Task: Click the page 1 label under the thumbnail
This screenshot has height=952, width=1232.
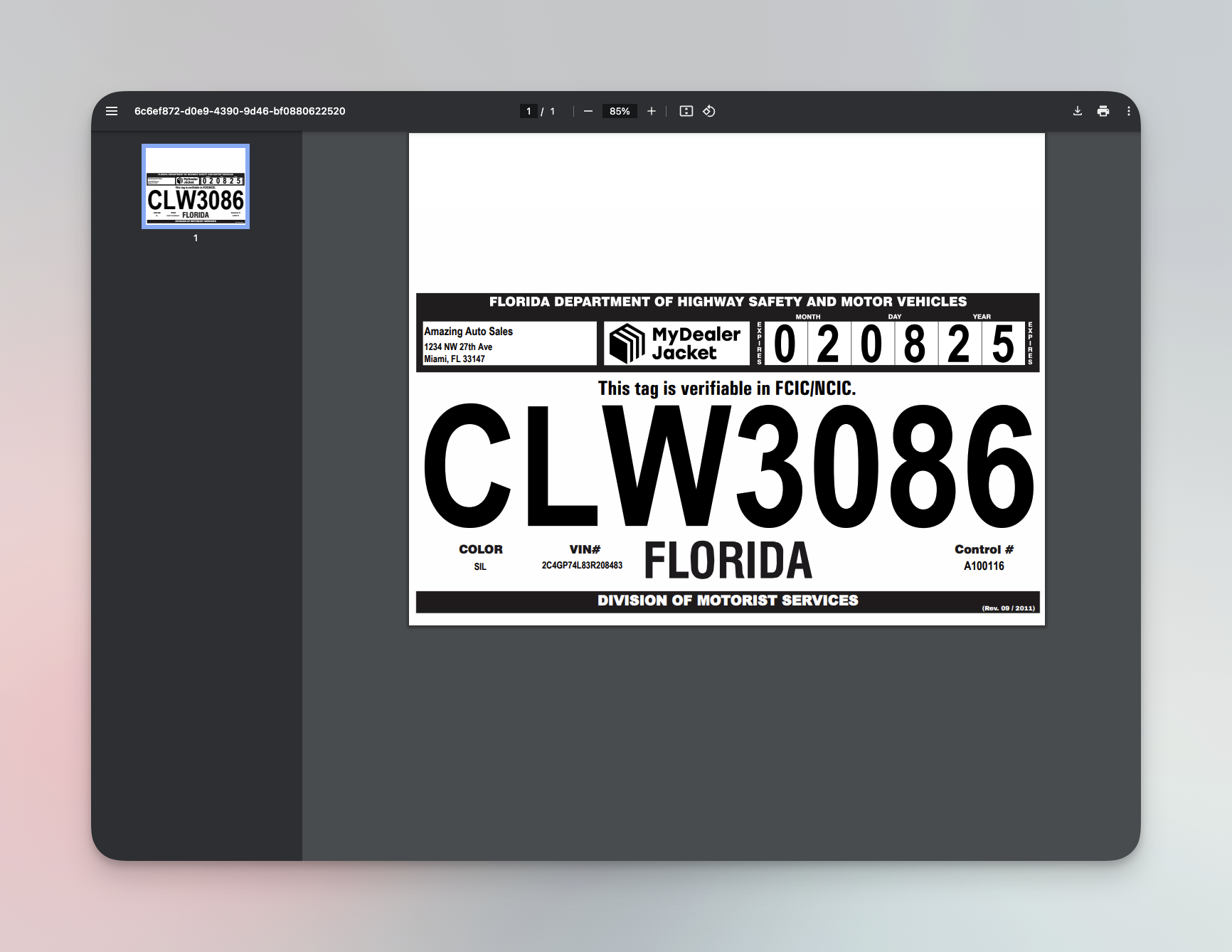Action: [x=196, y=239]
